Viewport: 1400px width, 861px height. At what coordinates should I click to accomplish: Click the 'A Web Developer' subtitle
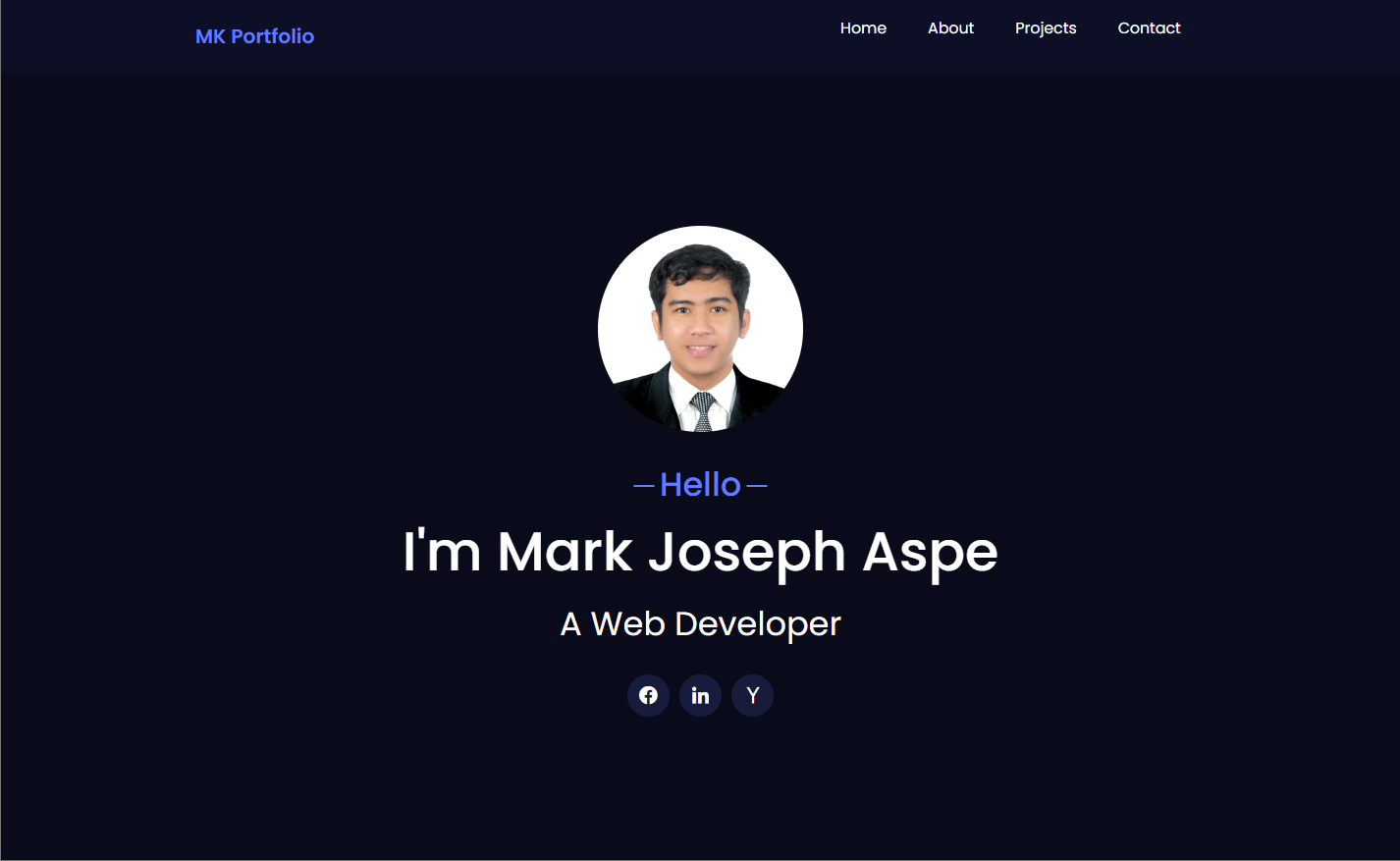700,623
